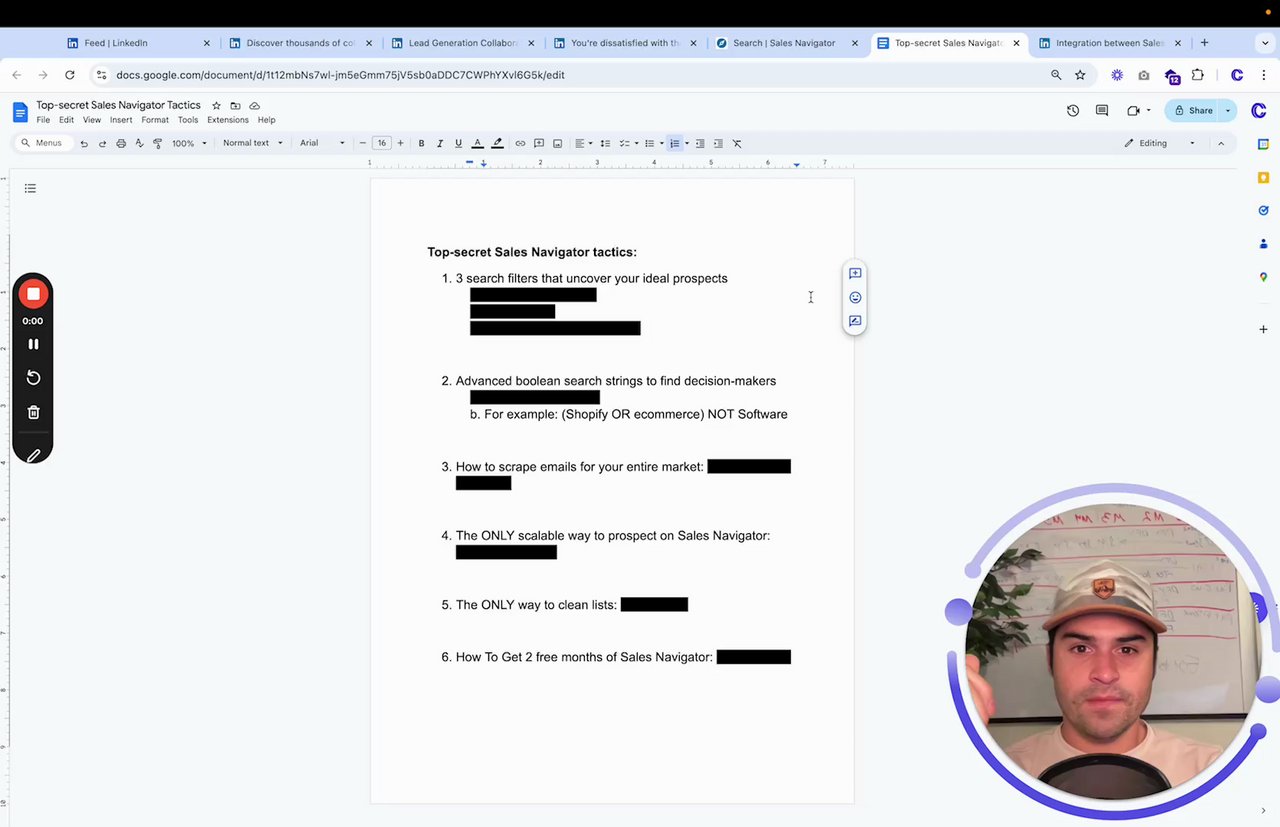Switch to the Search | Sales Navigator tab
This screenshot has width=1280, height=827.
pos(787,43)
